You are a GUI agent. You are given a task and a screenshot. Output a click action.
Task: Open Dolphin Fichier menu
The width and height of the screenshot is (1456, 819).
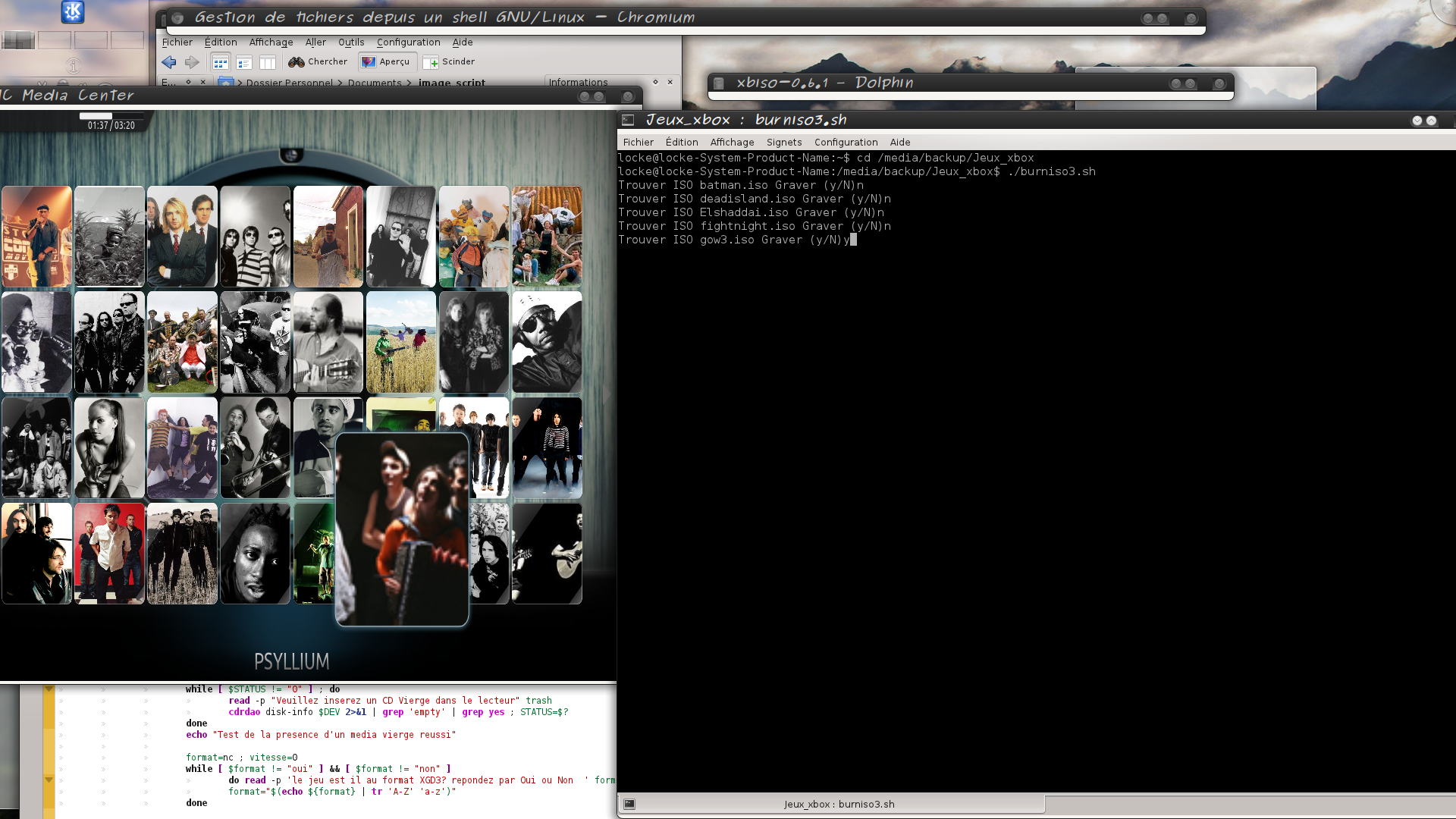click(x=177, y=42)
